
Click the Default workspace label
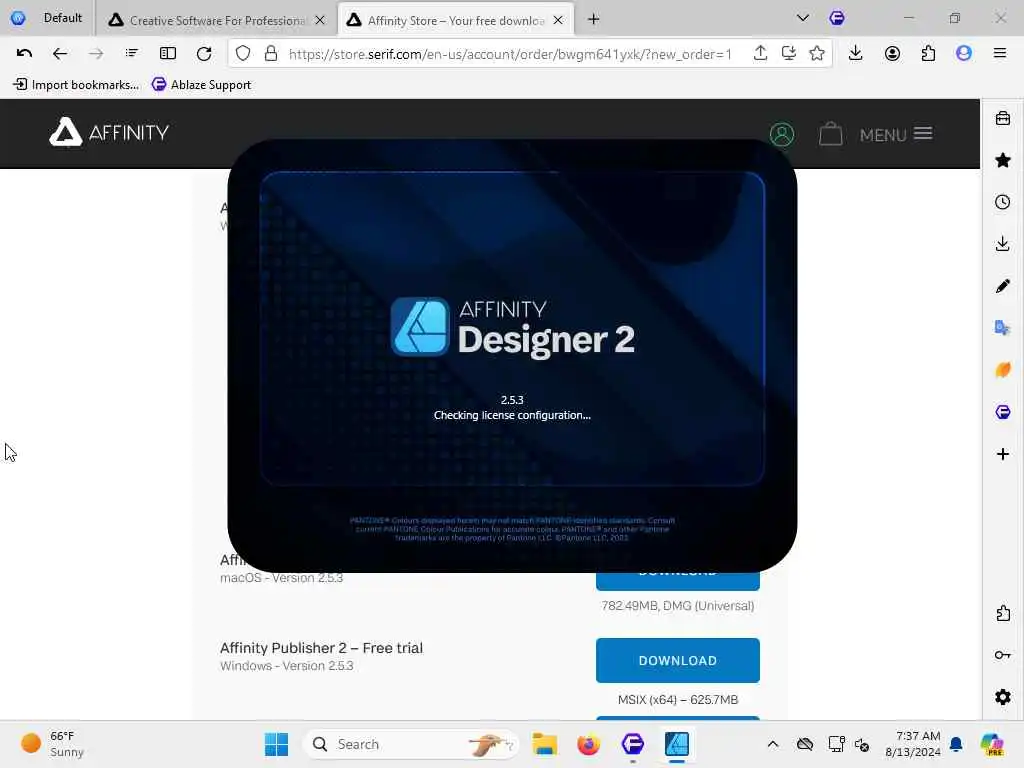pos(63,18)
